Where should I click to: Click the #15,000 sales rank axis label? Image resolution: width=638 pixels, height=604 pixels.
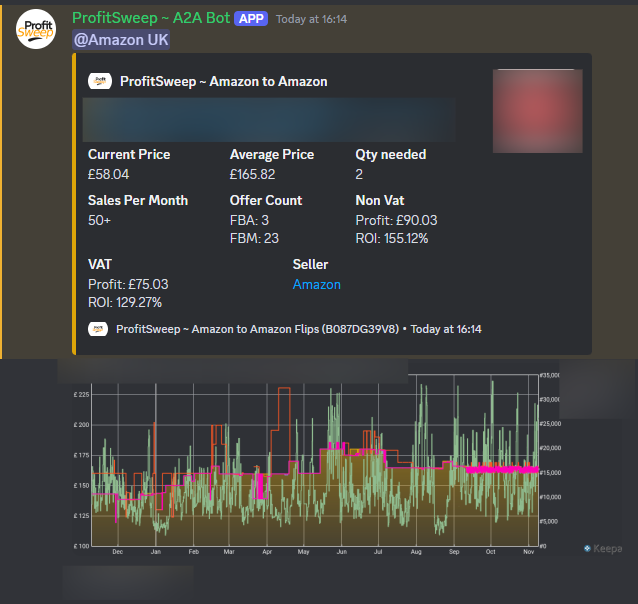point(550,473)
